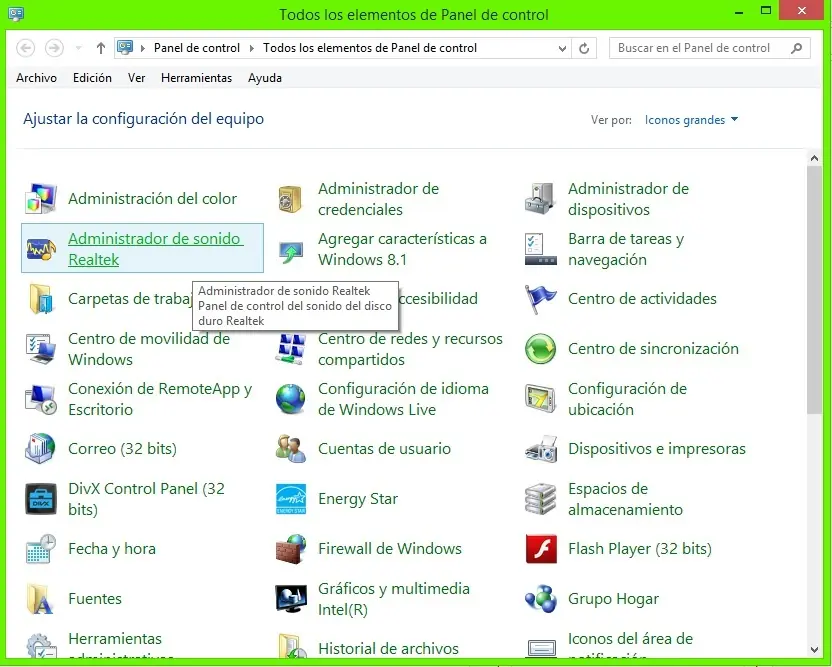
Task: Open the Administrador de credenciales safe icon
Action: click(x=290, y=198)
